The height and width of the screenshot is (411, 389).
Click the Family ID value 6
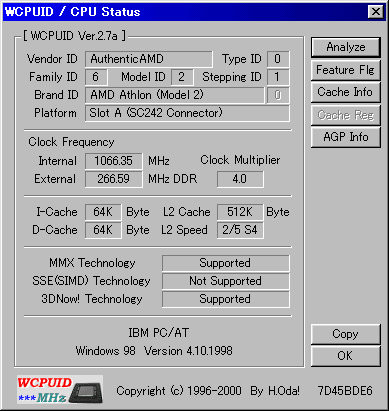96,77
